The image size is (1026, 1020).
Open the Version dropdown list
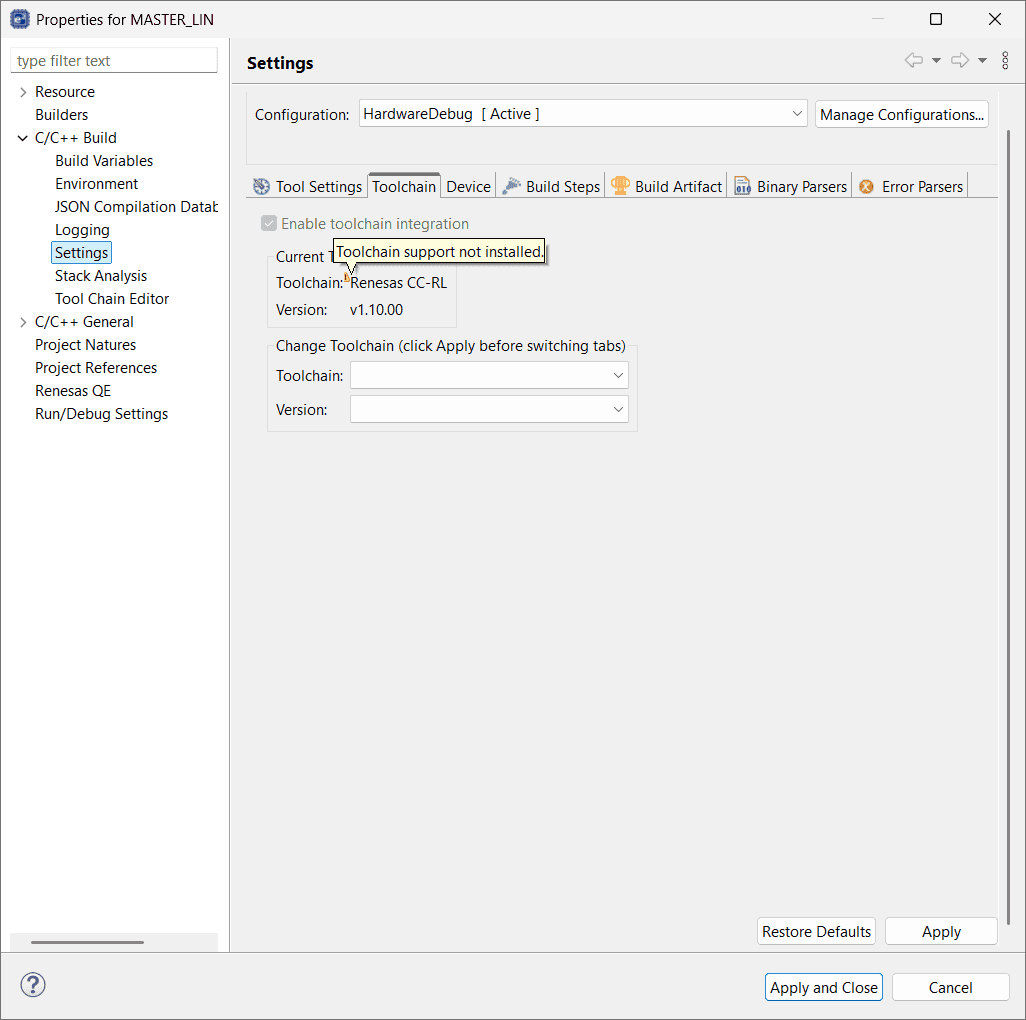(489, 410)
